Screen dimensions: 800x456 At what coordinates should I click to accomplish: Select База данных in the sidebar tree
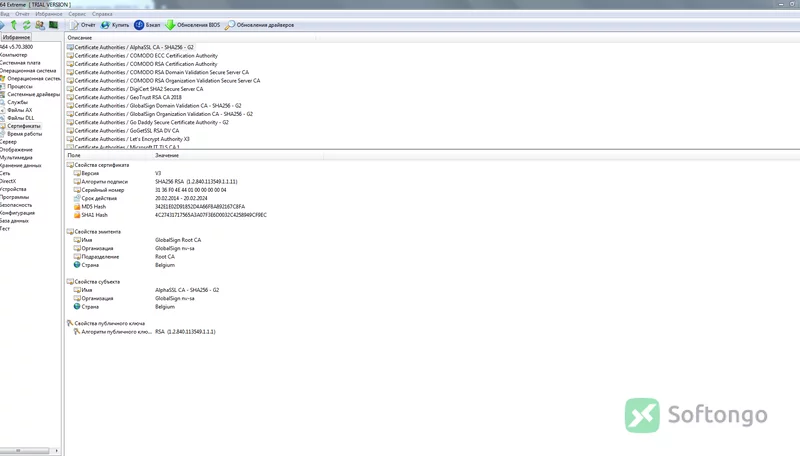click(14, 221)
